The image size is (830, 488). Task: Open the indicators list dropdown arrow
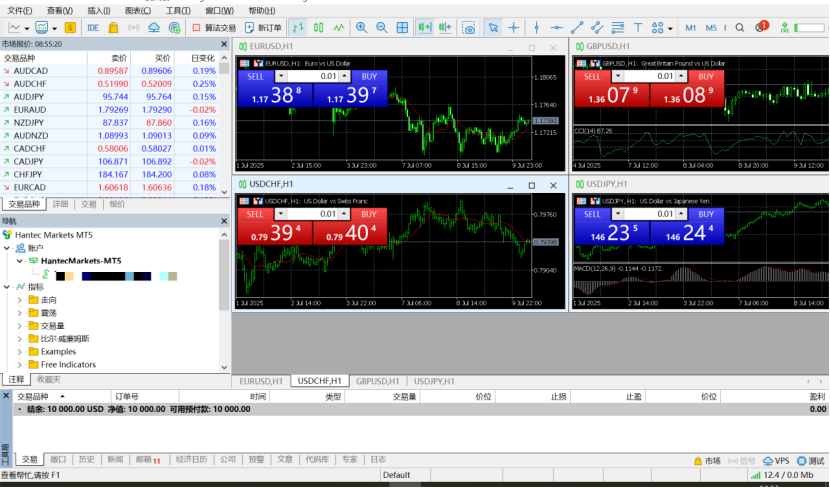pos(54,29)
